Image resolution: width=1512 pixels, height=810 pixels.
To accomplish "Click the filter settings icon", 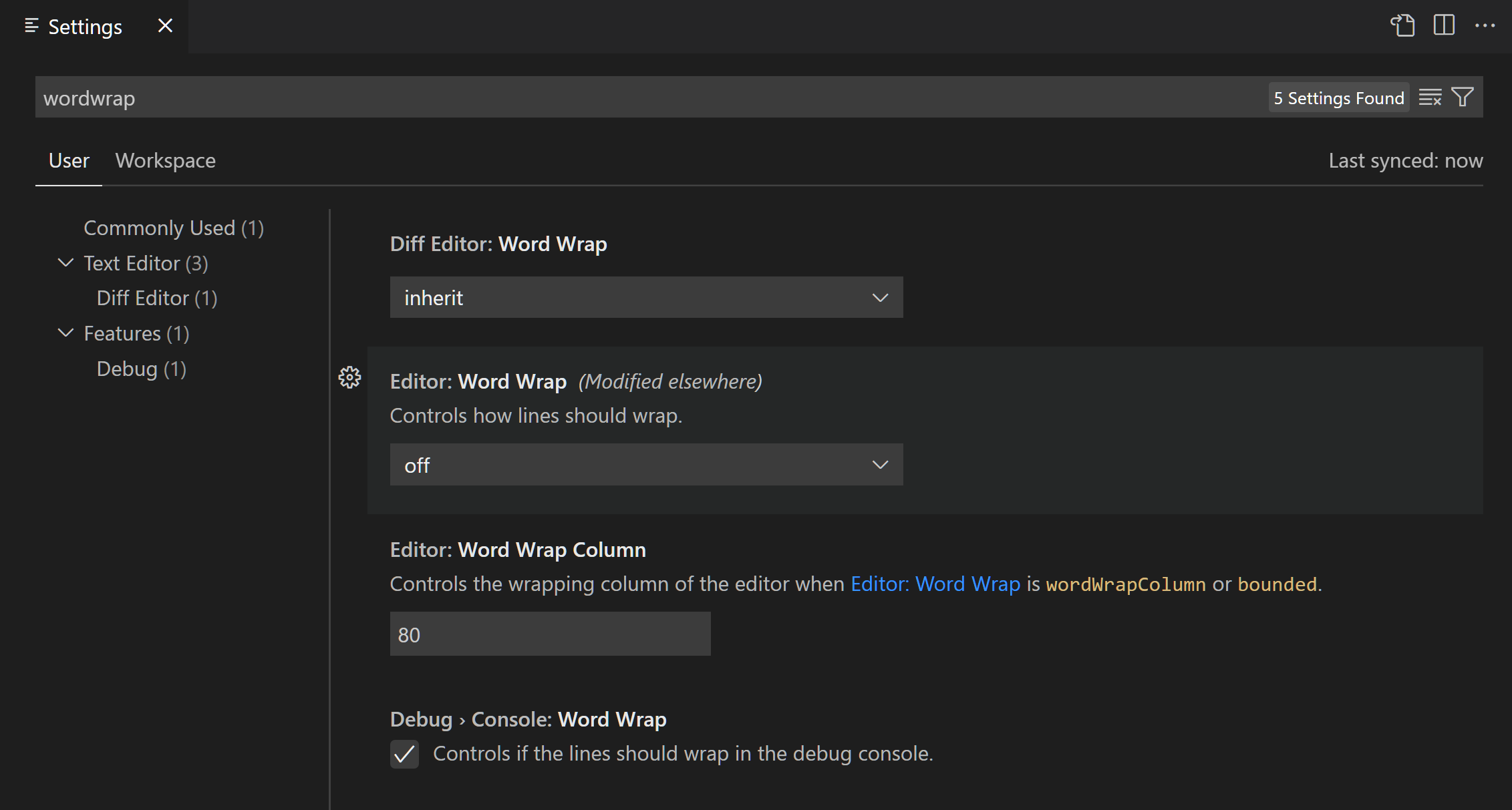I will point(1463,97).
